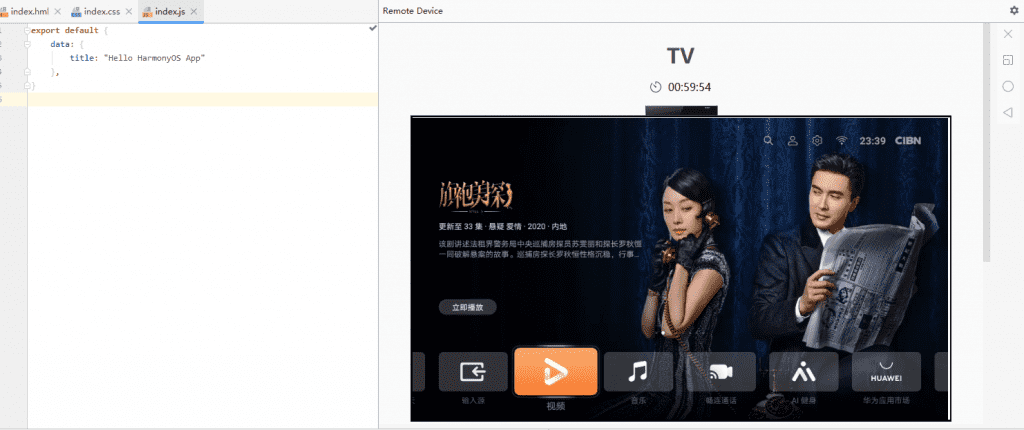Click the empty highlighted last editor line
Viewport: 1024px width, 430px height.
[x=202, y=99]
